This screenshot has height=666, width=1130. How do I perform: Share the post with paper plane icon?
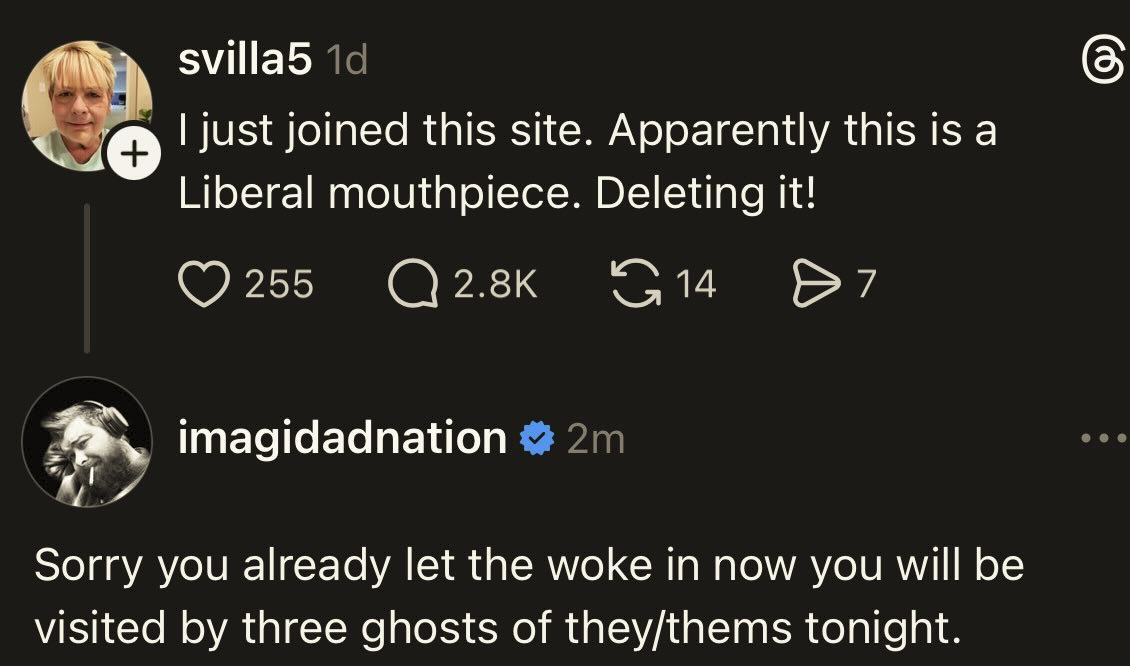(x=812, y=285)
